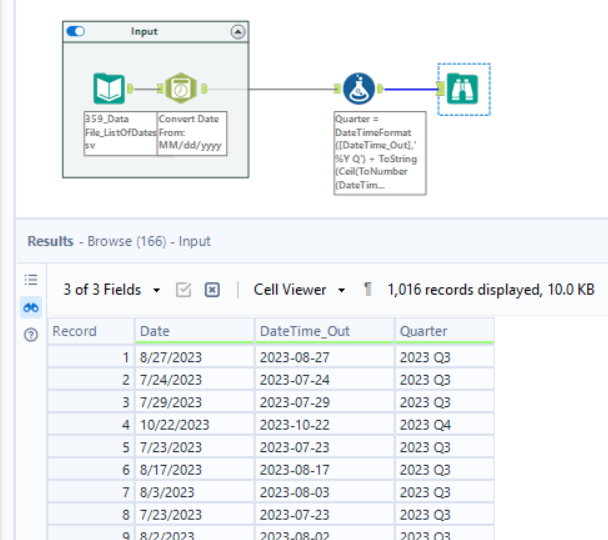The height and width of the screenshot is (540, 608).
Task: Click the 359_Data File_ListOfDates annotation
Action: pyautogui.click(x=121, y=133)
